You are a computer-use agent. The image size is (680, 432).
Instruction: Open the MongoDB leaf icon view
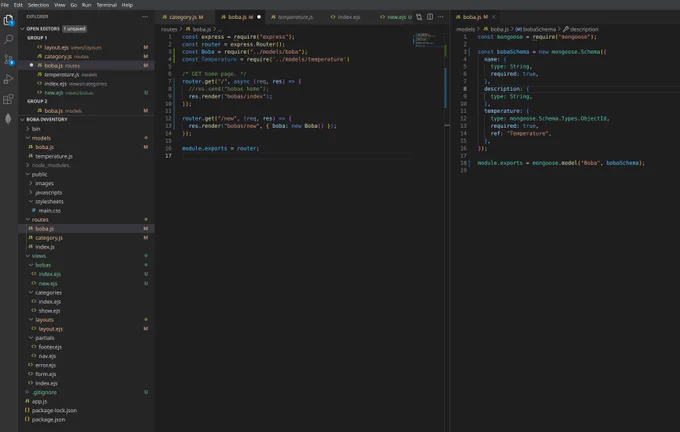click(9, 118)
